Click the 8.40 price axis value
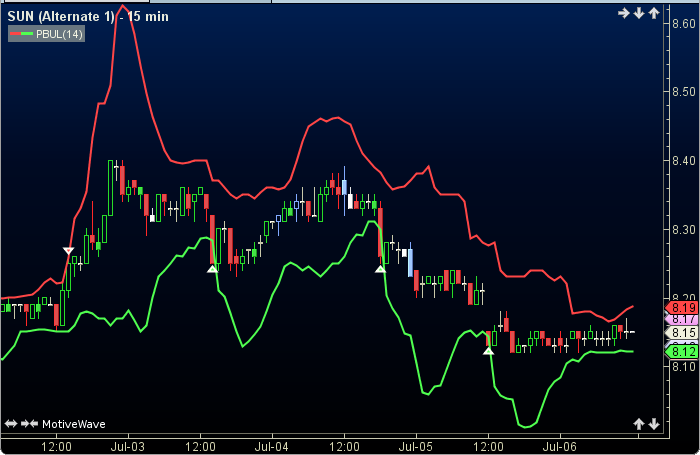 pos(684,161)
